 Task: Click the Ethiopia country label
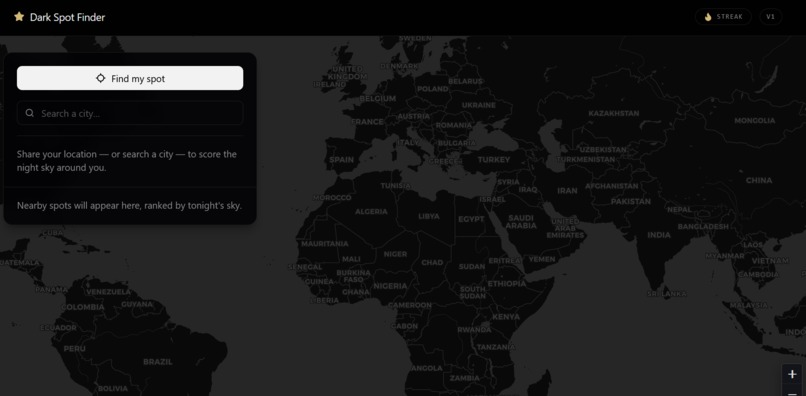(506, 284)
